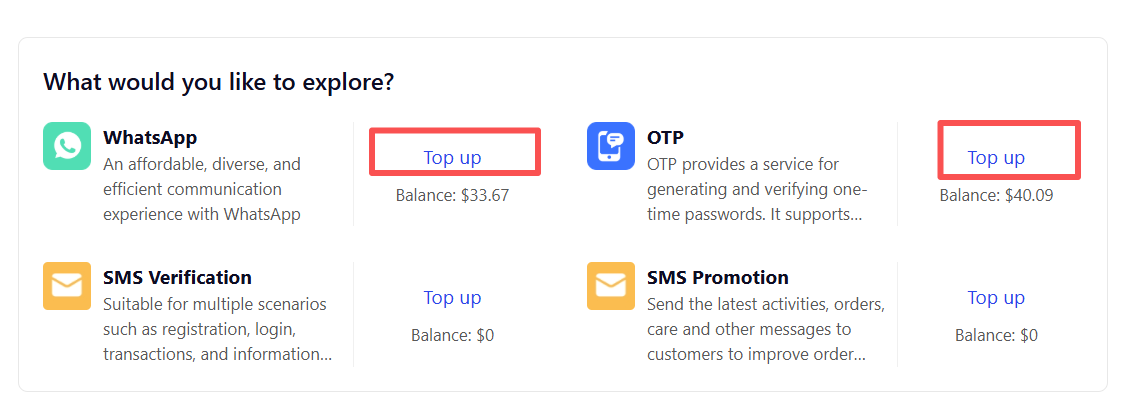This screenshot has height=402, width=1124.
Task: Top up the WhatsApp balance
Action: point(452,157)
